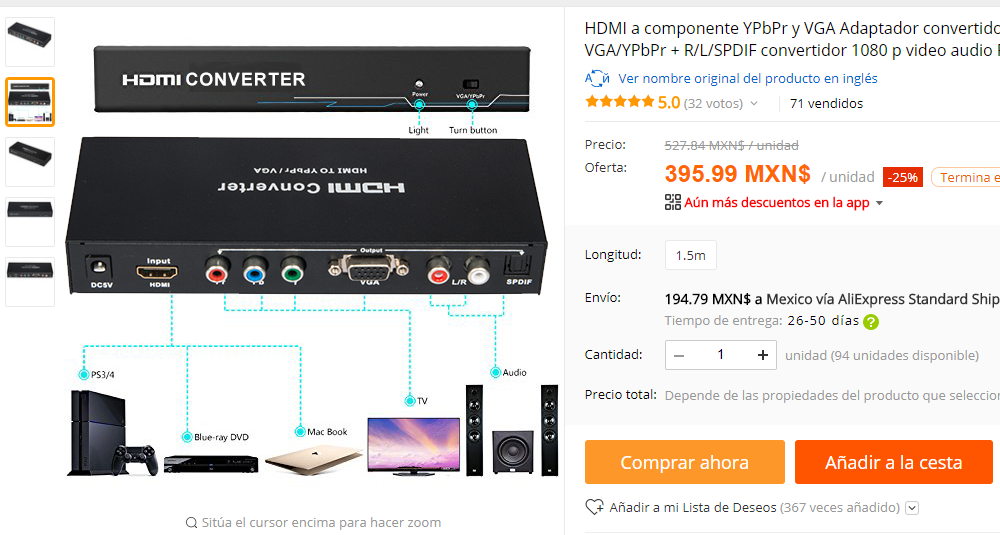Click the green delivery time help icon
The height and width of the screenshot is (535, 1000).
[x=871, y=322]
